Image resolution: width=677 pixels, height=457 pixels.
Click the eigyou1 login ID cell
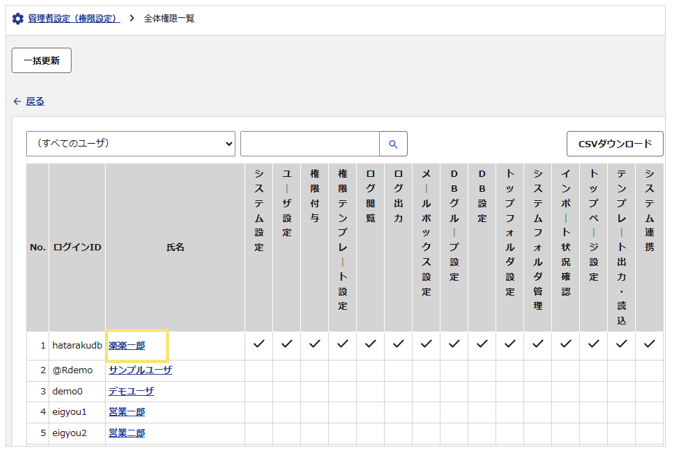[x=77, y=412]
